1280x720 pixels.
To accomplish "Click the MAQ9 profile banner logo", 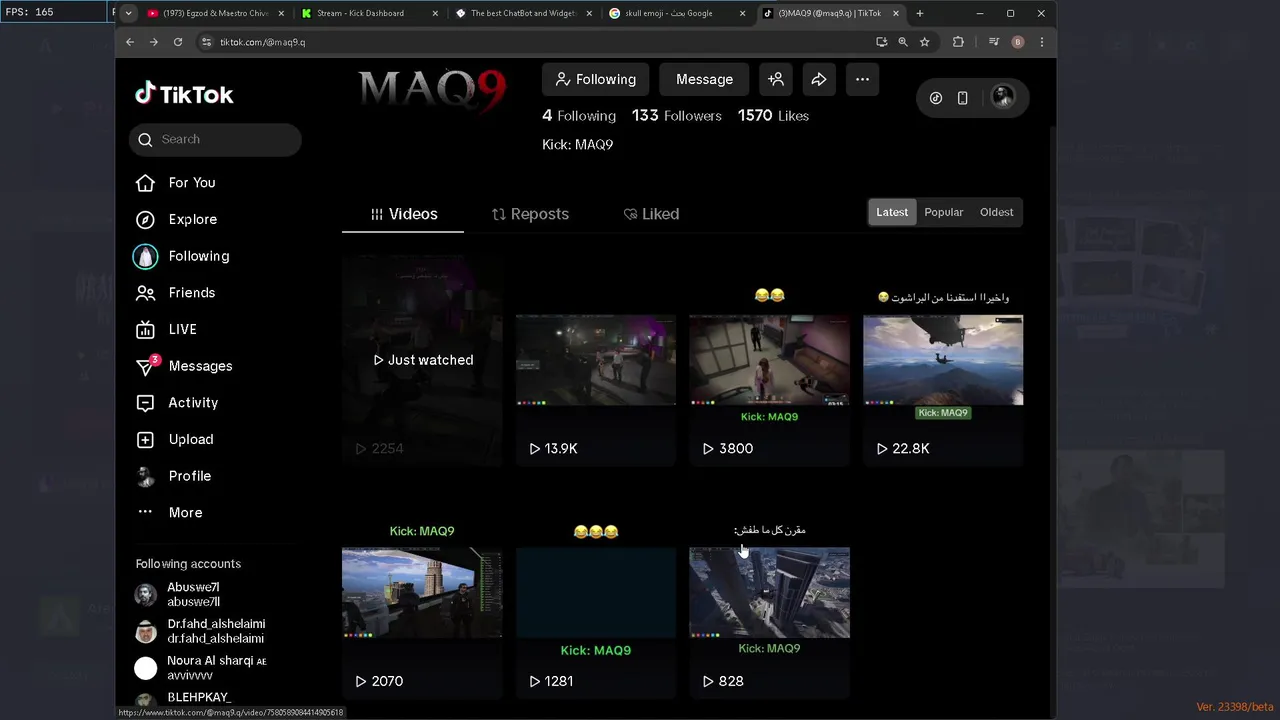I will click(432, 90).
